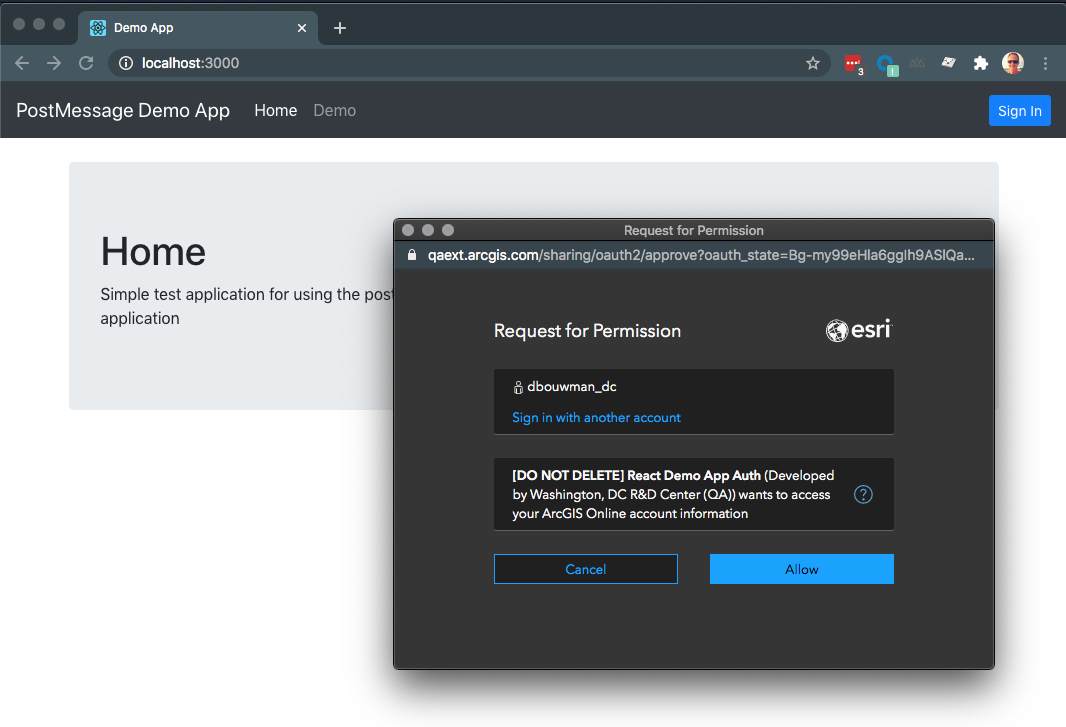Click lock icon in permission popup
This screenshot has width=1066, height=727.
click(412, 255)
